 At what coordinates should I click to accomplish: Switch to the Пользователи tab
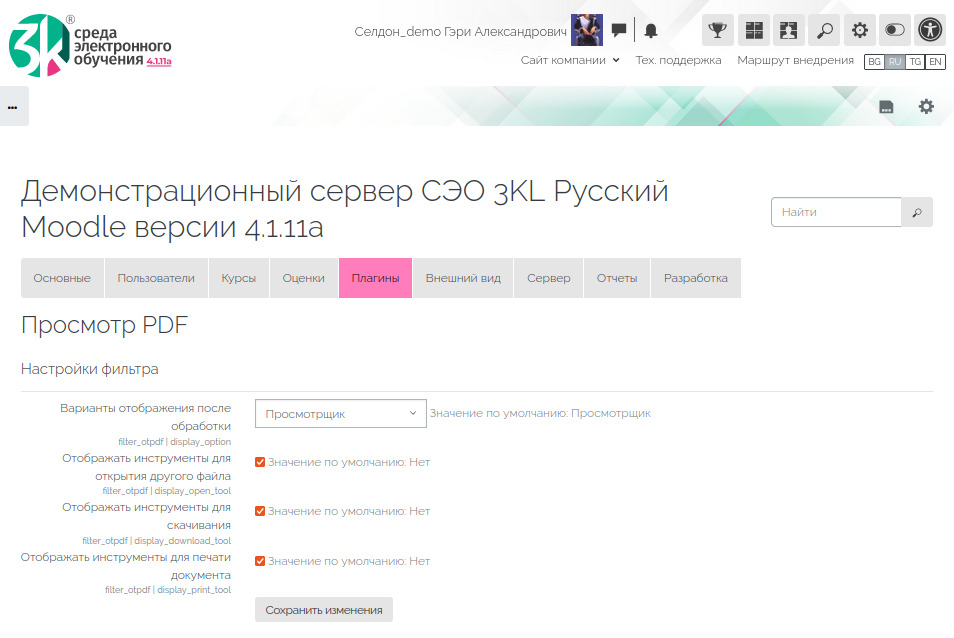tap(156, 278)
